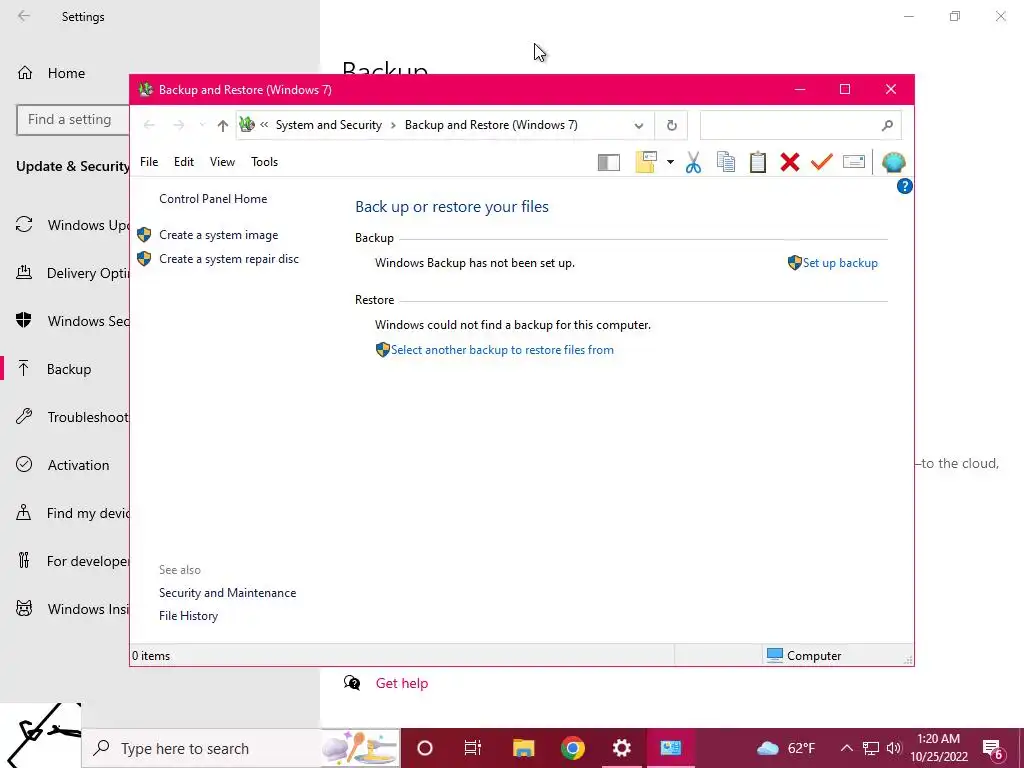Show hidden tray icons chevron
The image size is (1024, 768).
click(846, 748)
